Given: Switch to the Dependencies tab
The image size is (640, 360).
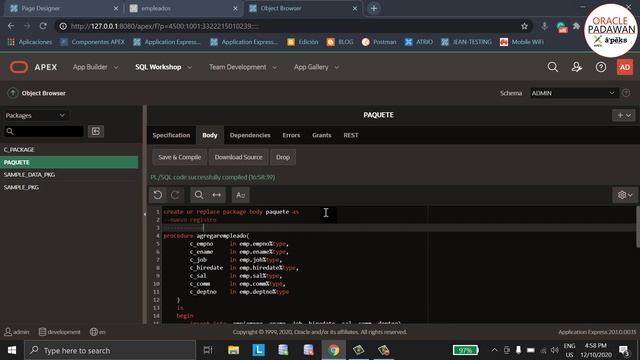Looking at the screenshot, I should pyautogui.click(x=250, y=135).
